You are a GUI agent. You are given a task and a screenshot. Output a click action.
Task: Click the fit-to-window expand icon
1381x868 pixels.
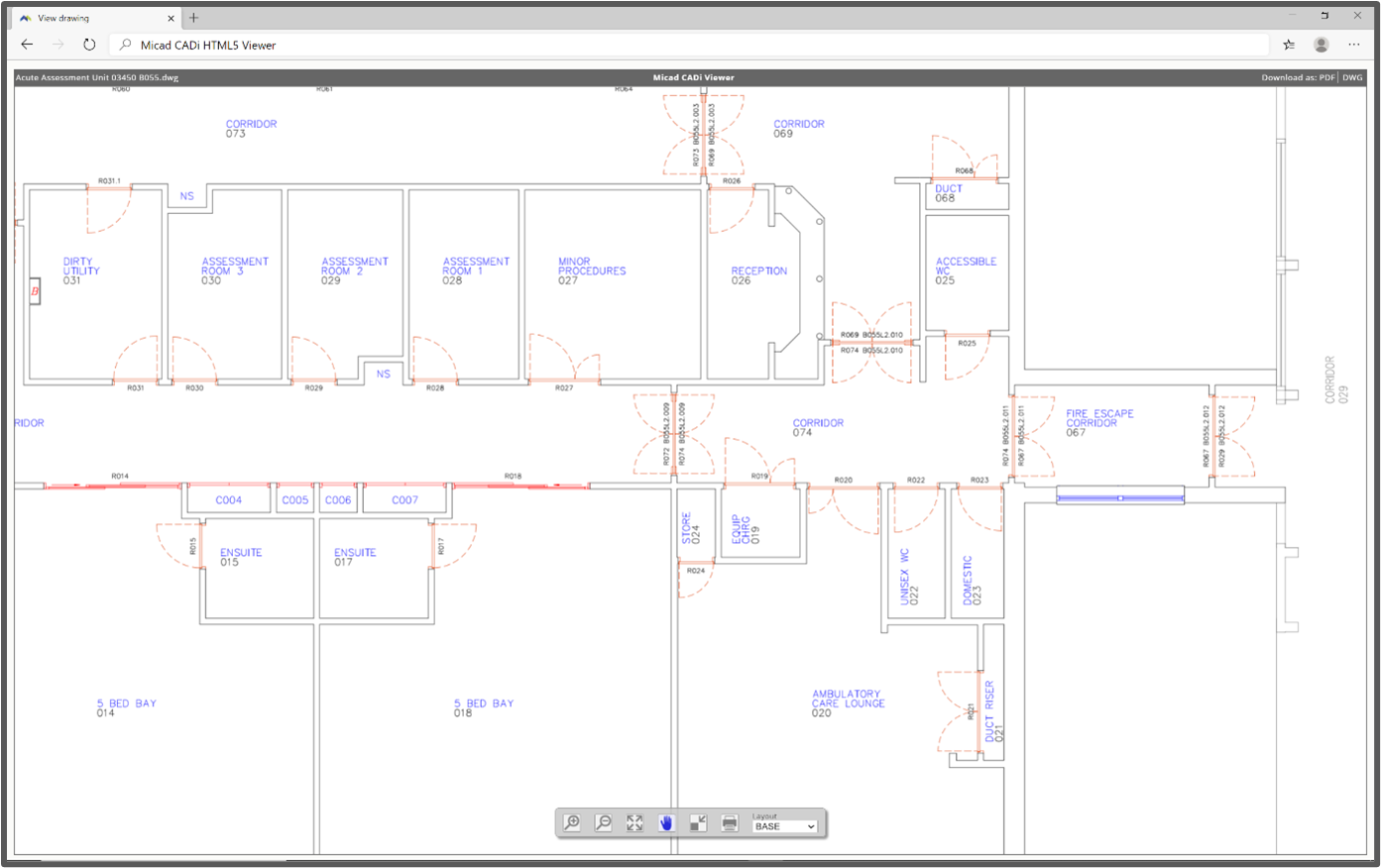tap(634, 822)
